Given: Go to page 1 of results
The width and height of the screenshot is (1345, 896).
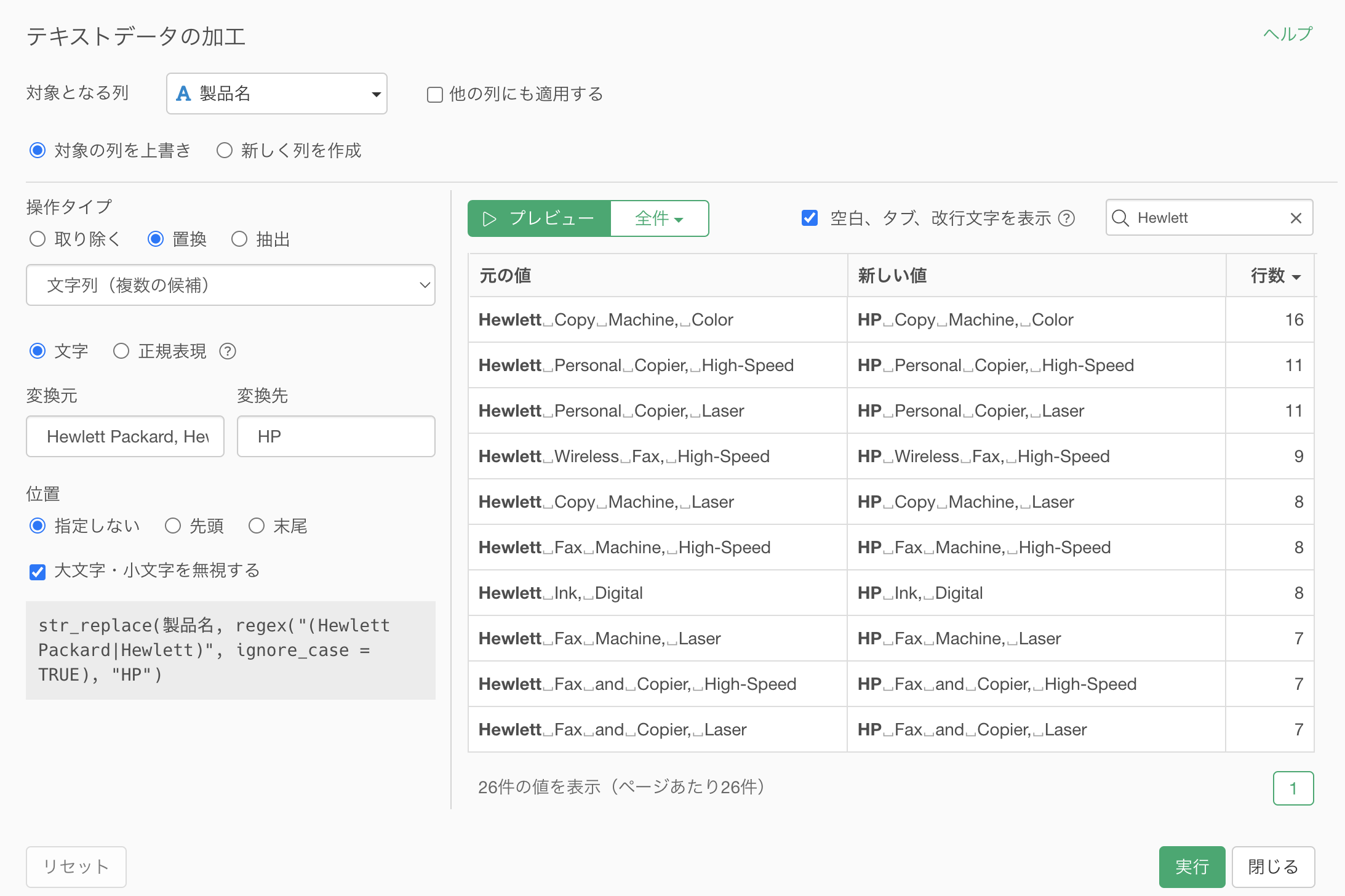Looking at the screenshot, I should click(1293, 788).
